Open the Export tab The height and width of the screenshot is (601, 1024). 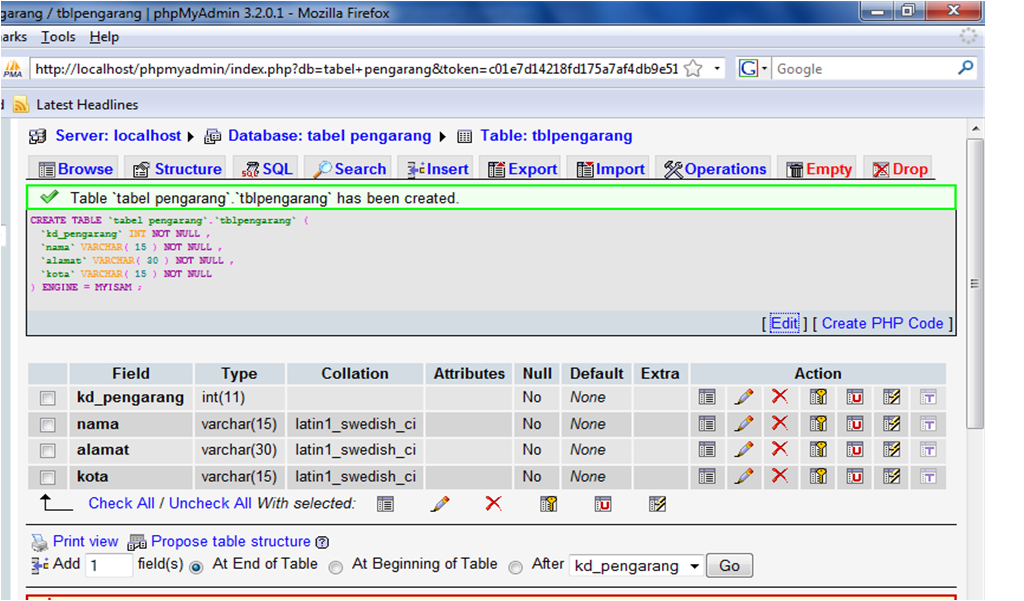pos(522,169)
